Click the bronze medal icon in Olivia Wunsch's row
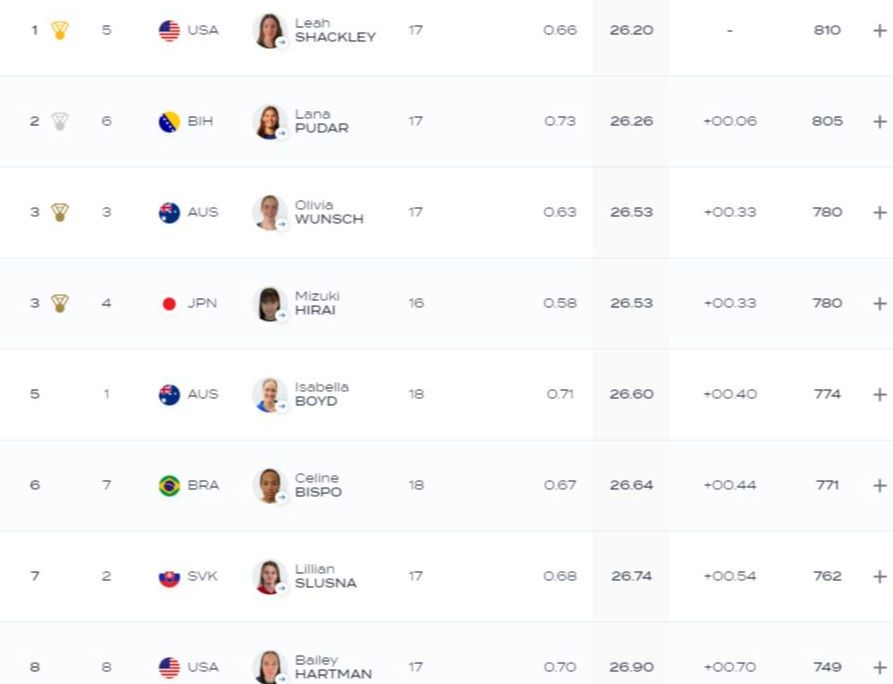The width and height of the screenshot is (893, 684). (60, 212)
